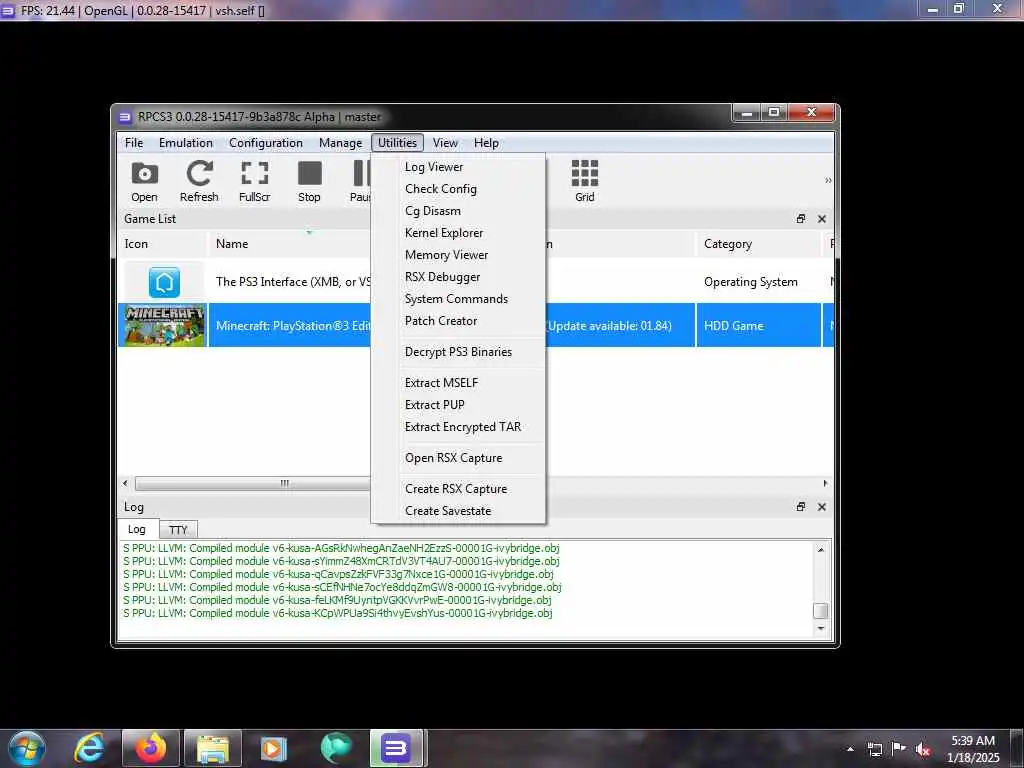Switch to the TTY tab
Viewport: 1024px width, 768px height.
[x=178, y=530]
